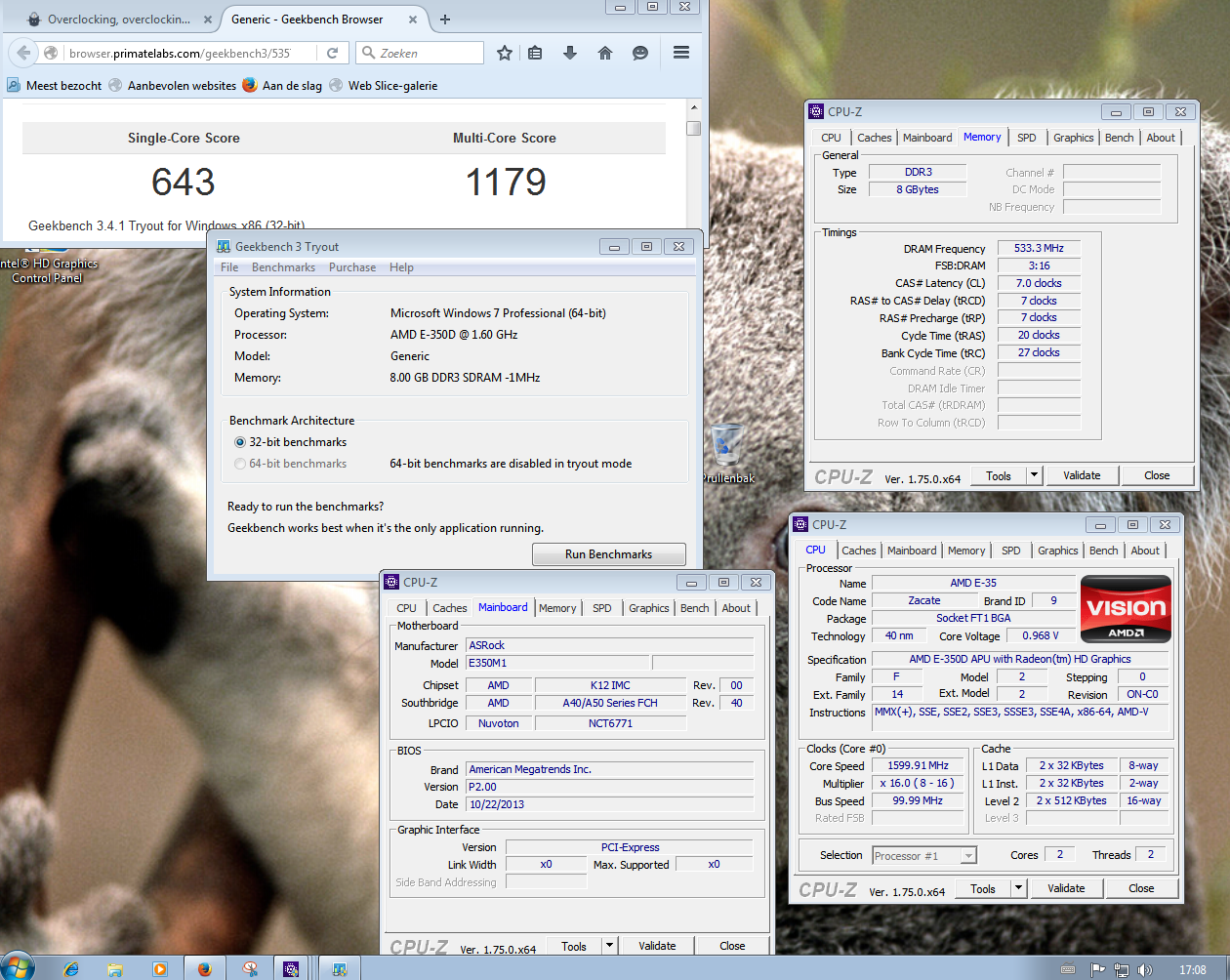This screenshot has width=1230, height=980.
Task: Open the Geekbench File menu
Action: 229,267
